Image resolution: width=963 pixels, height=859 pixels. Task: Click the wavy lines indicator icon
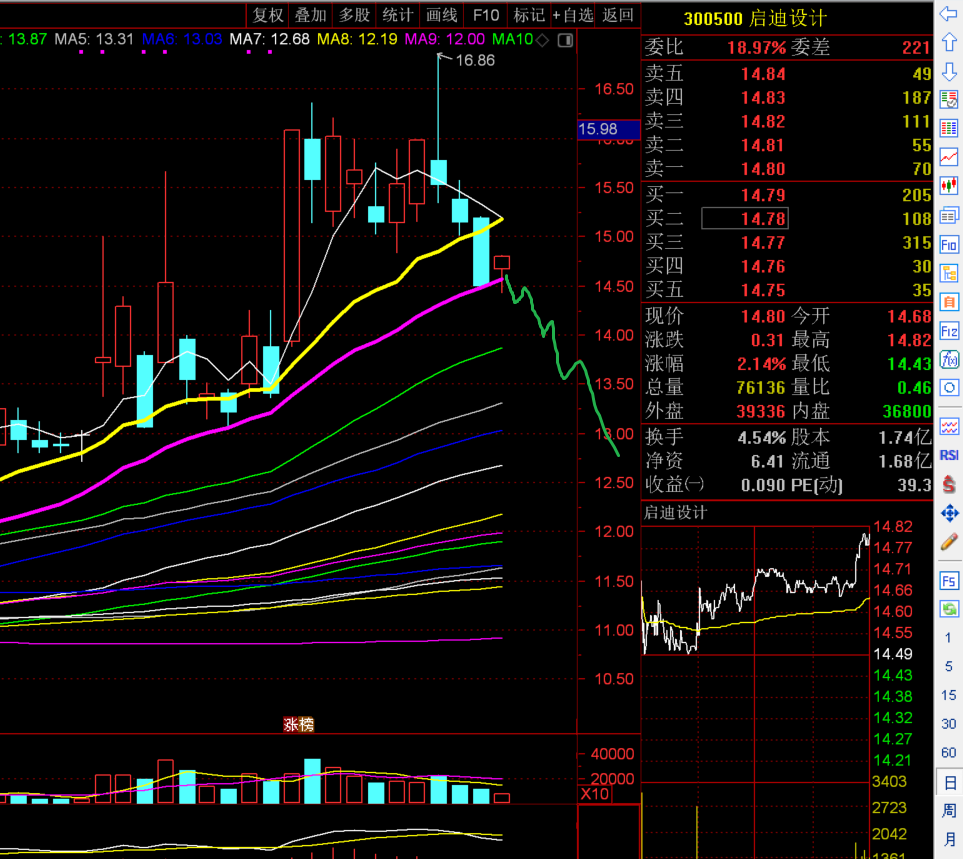[949, 426]
